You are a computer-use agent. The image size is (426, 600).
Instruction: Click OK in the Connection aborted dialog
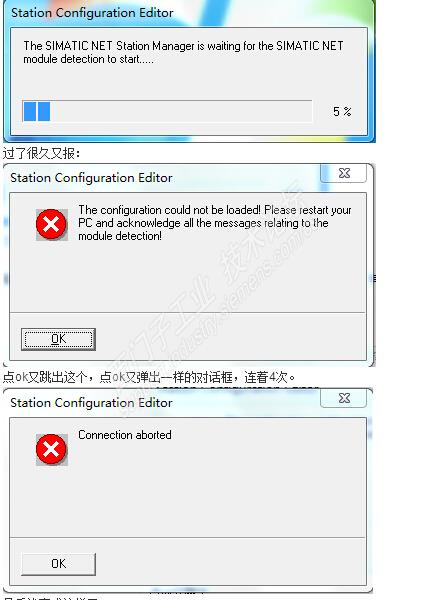[x=58, y=564]
